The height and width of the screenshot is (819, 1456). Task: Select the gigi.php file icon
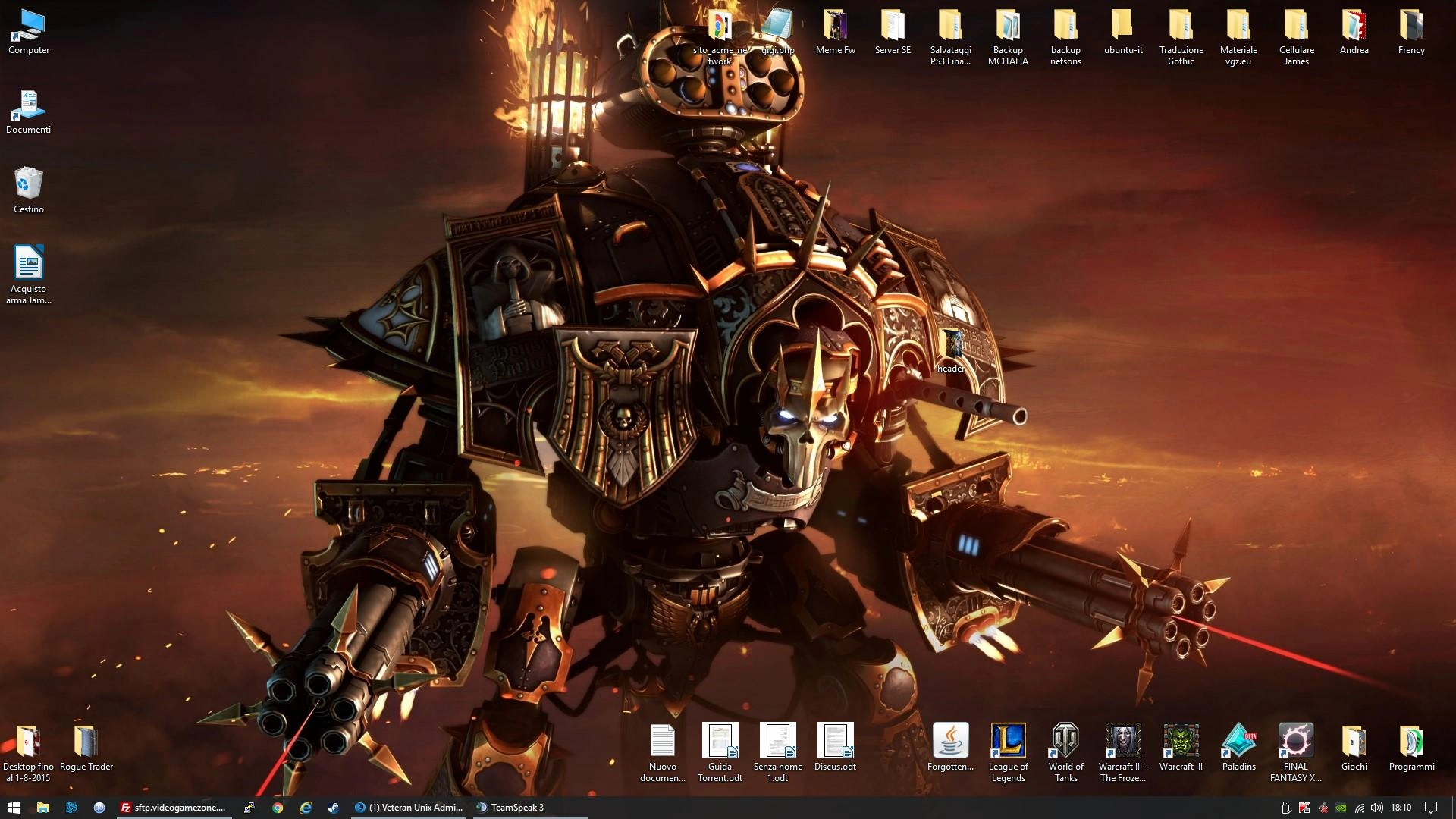777,32
